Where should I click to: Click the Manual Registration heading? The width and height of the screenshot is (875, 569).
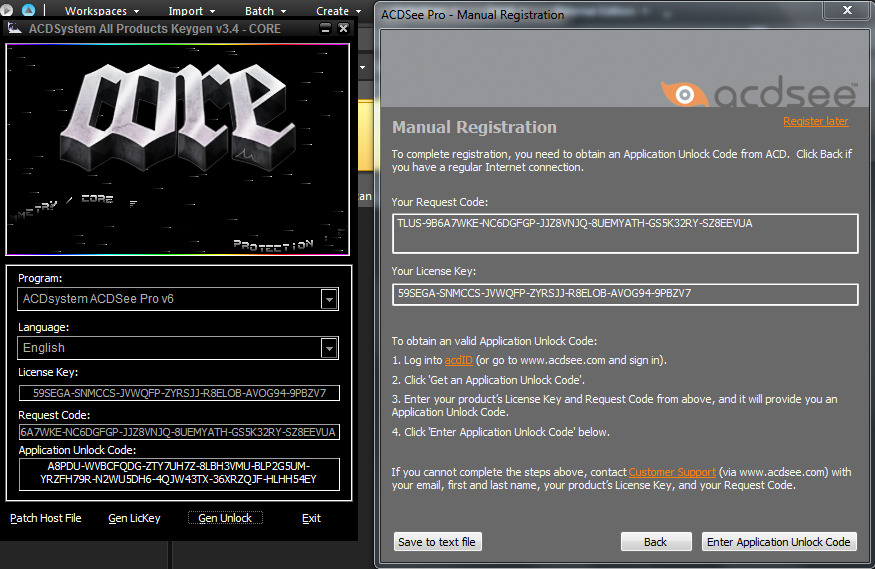tap(474, 127)
